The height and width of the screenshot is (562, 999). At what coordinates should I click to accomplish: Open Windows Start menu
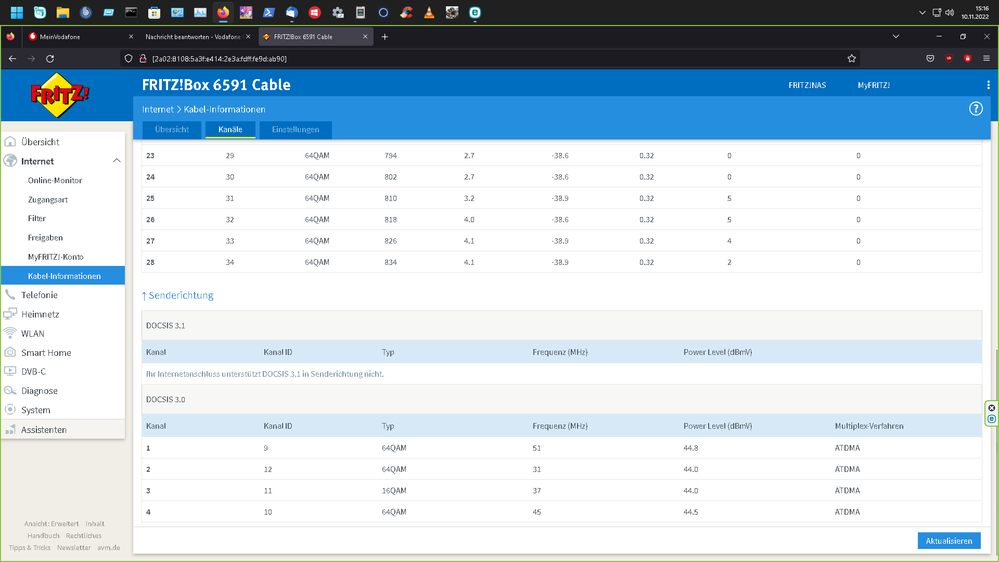point(17,13)
